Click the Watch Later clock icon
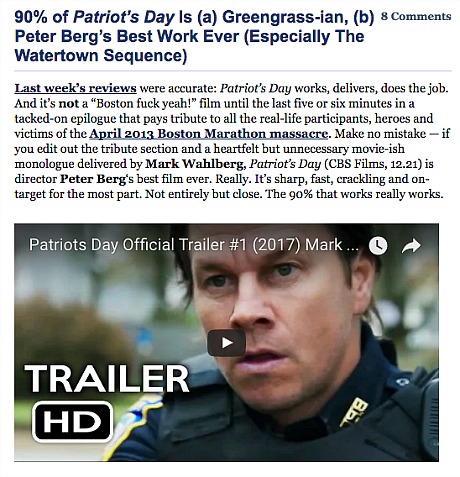Screen dimensions: 460x477 tap(378, 246)
